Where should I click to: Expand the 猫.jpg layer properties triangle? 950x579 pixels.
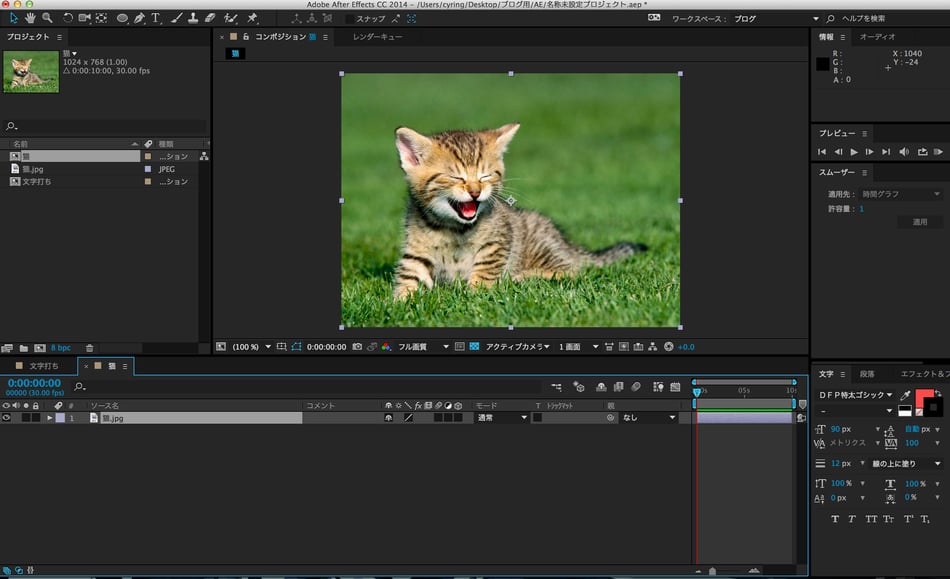[50, 418]
